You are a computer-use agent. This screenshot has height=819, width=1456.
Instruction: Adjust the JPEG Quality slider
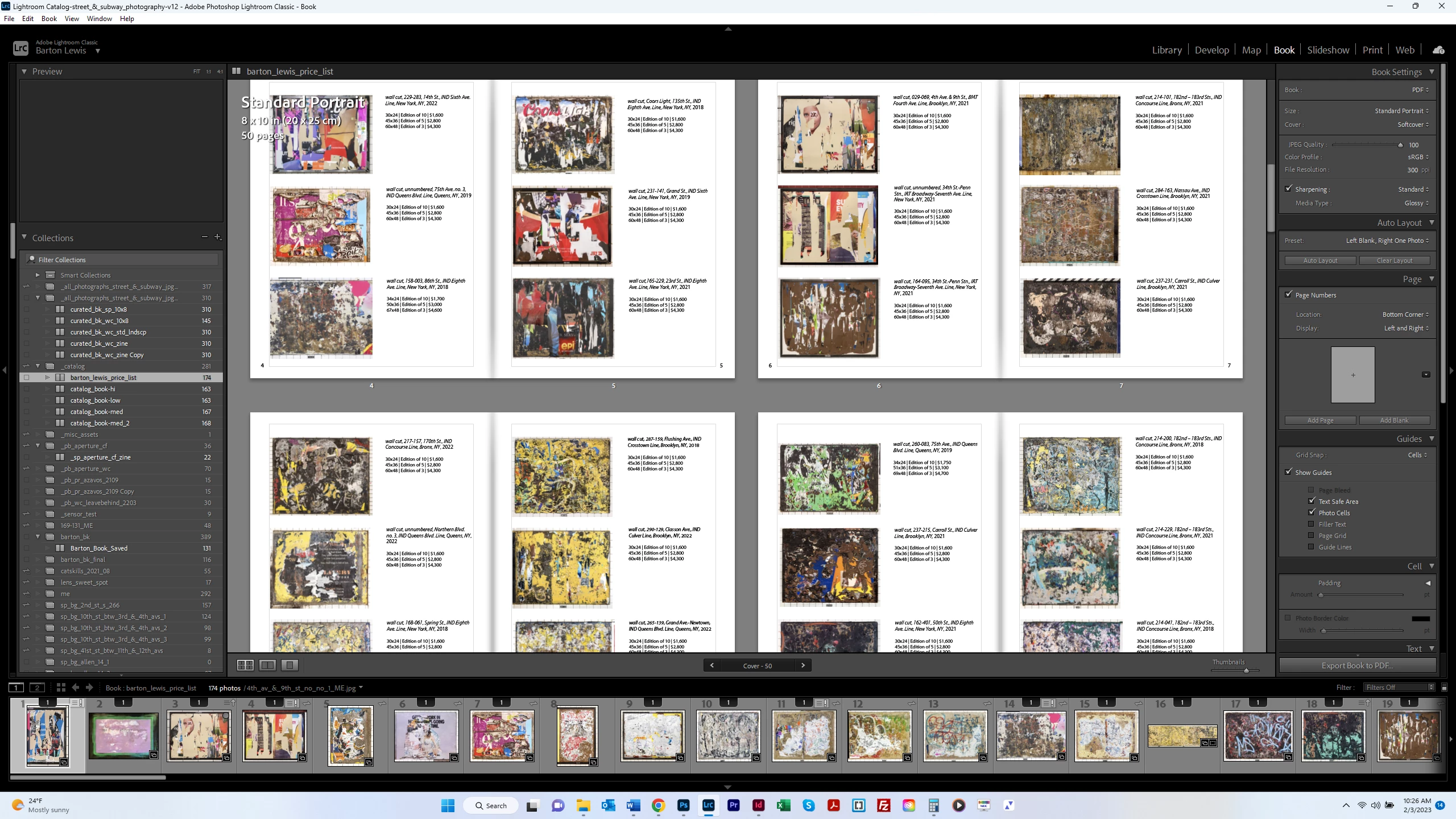click(1400, 145)
